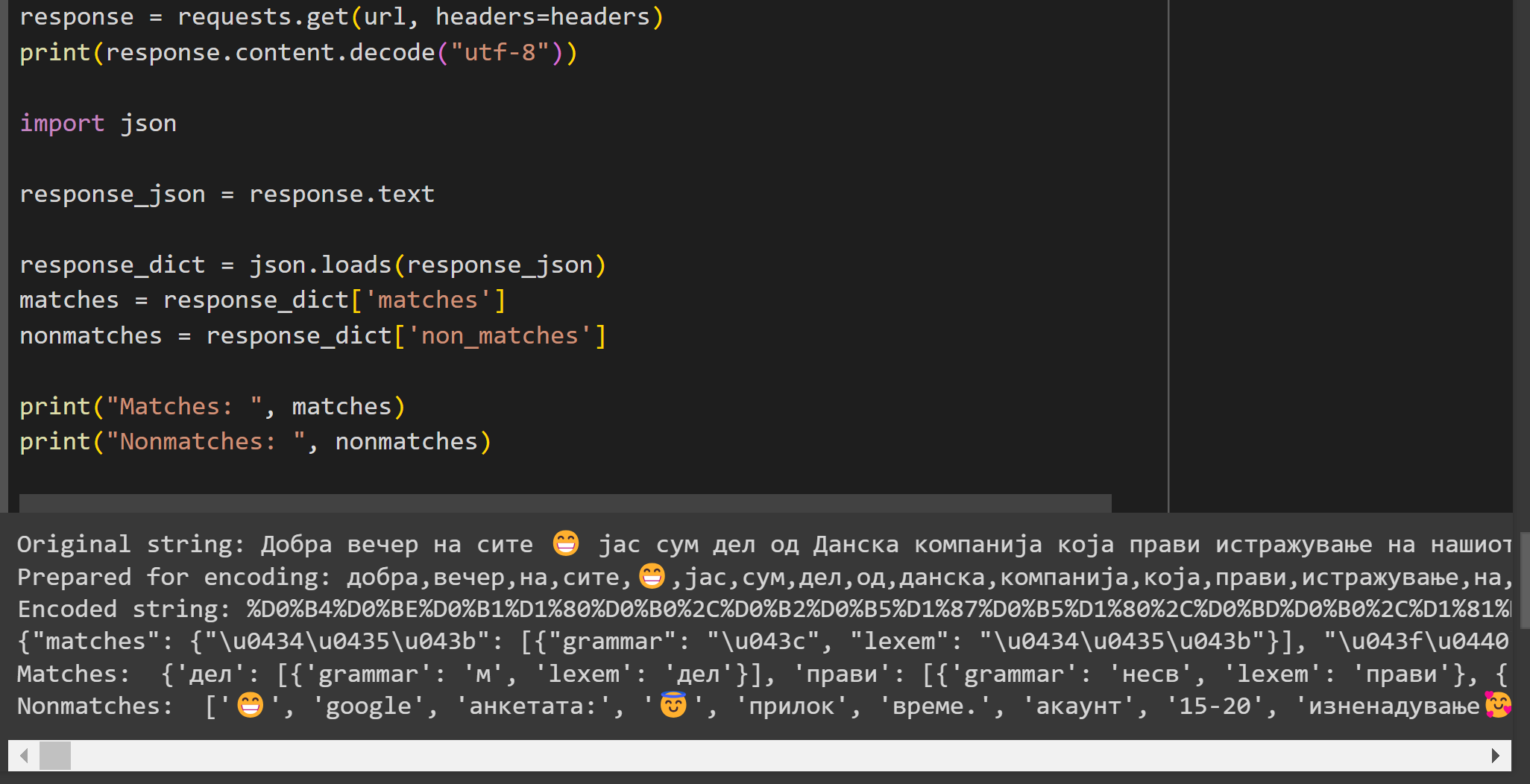Place cursor on the import keyword

[62, 123]
